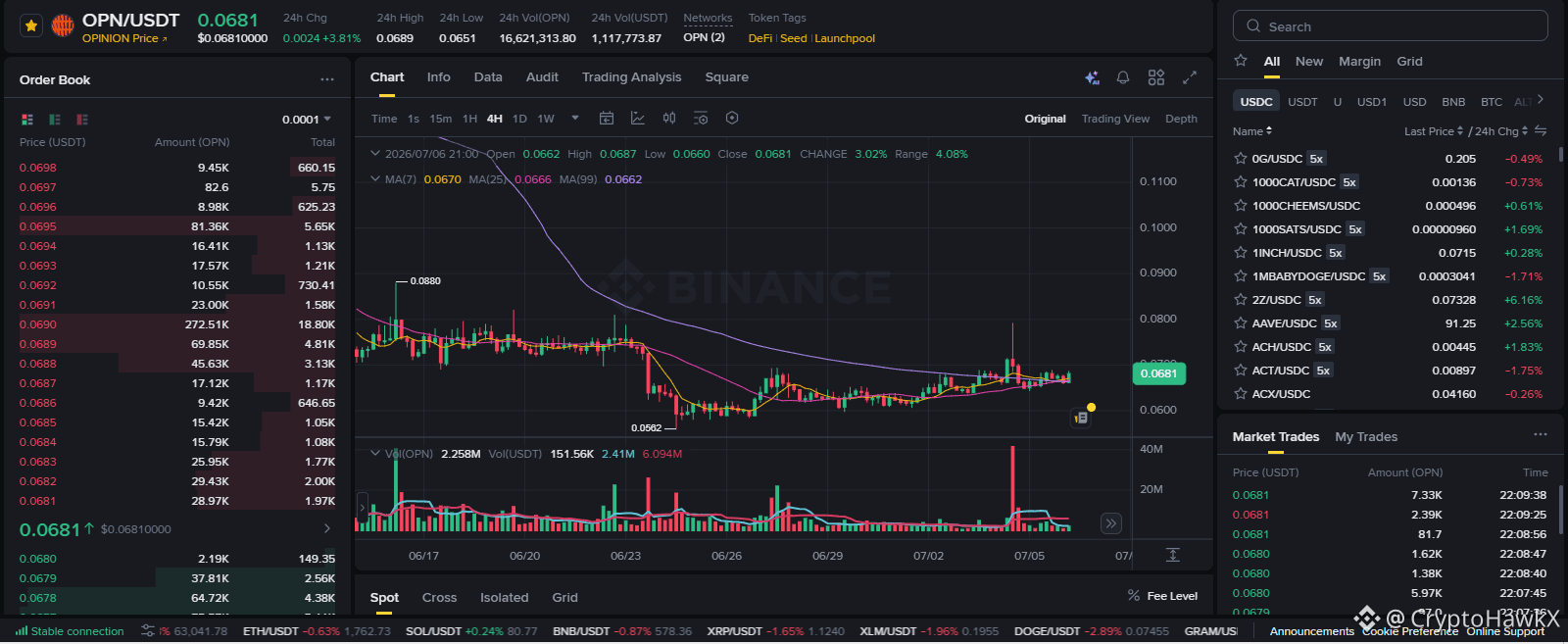The width and height of the screenshot is (1568, 644).
Task: Show more quote currency filters arrow
Action: (x=1541, y=100)
